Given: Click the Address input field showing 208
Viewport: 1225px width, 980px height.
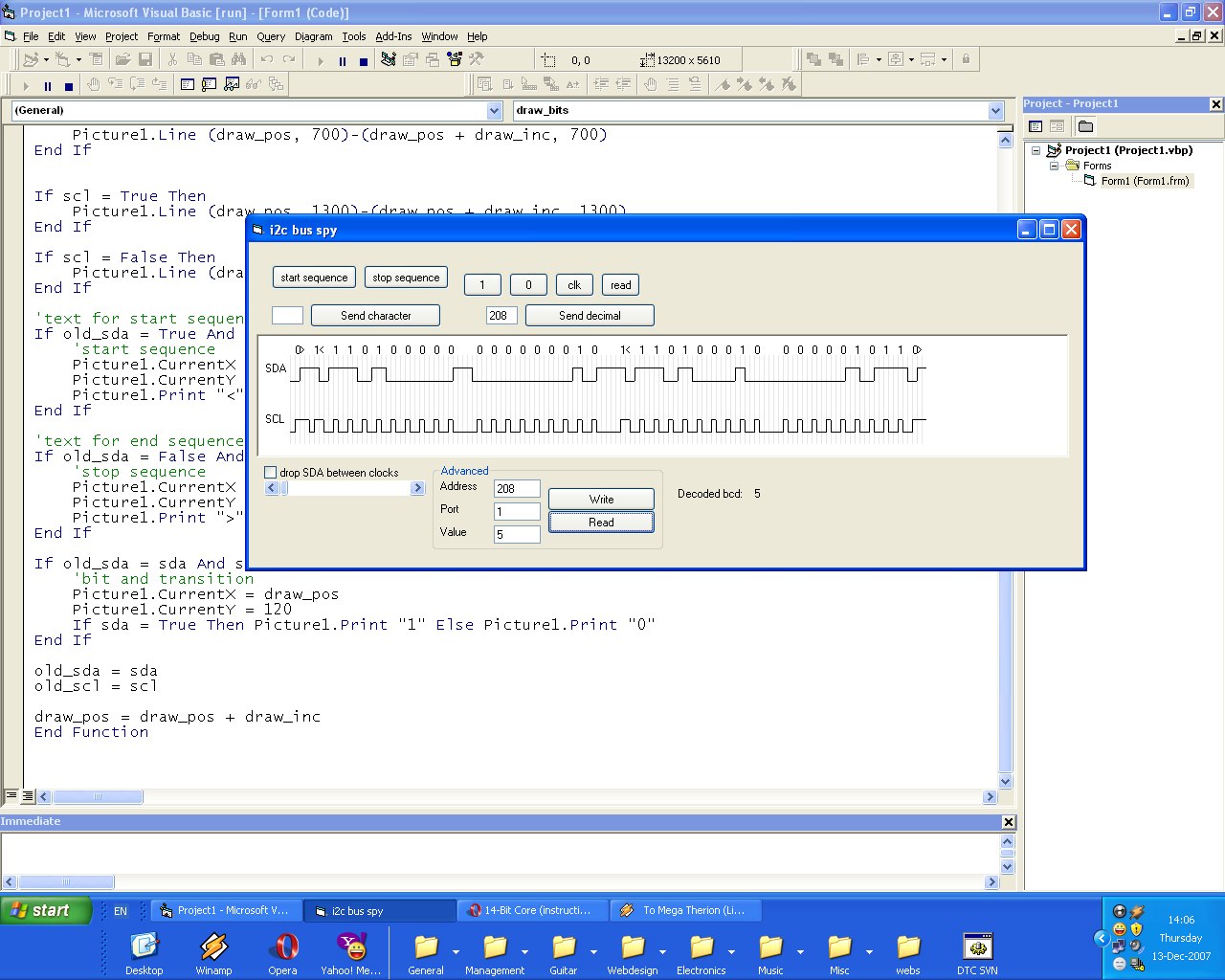Looking at the screenshot, I should [x=517, y=489].
